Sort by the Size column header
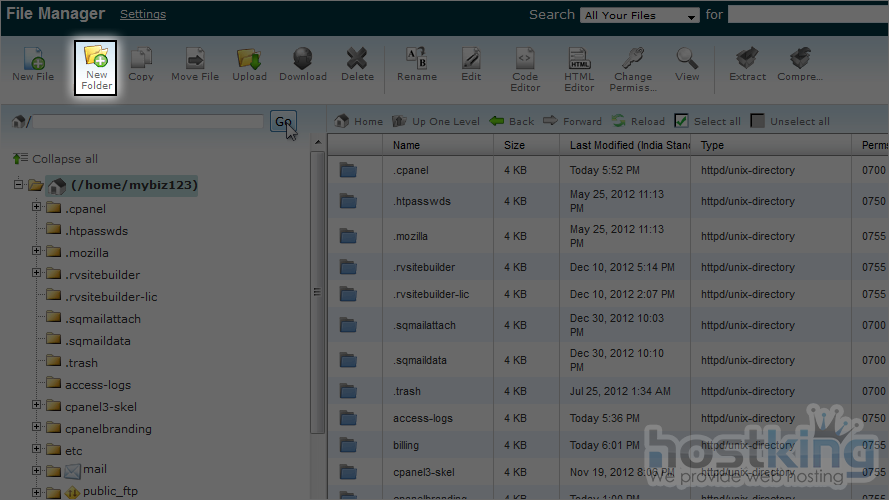This screenshot has height=500, width=889. (514, 145)
